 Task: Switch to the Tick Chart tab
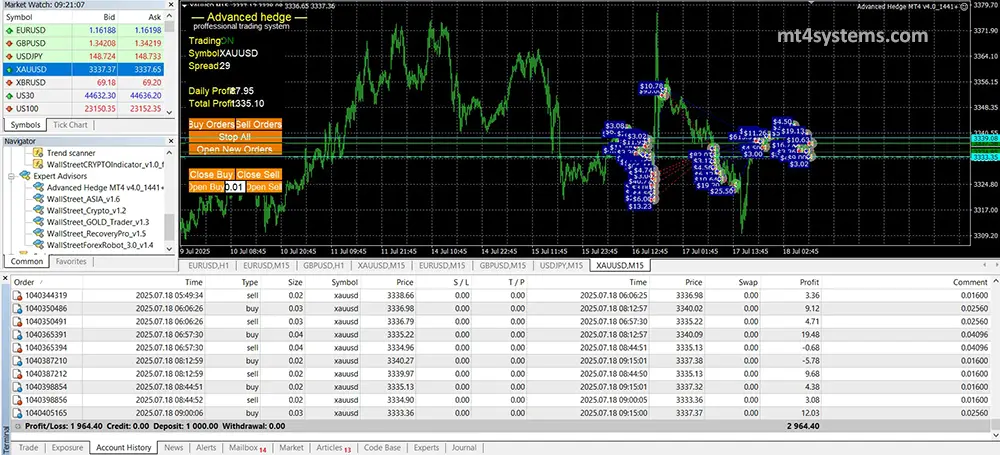[x=70, y=125]
